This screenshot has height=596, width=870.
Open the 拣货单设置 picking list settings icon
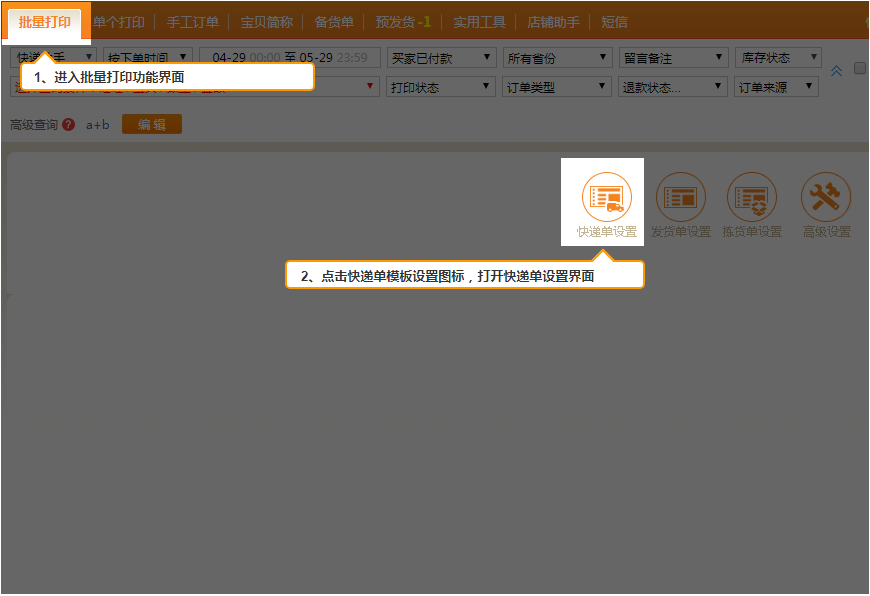coord(752,199)
